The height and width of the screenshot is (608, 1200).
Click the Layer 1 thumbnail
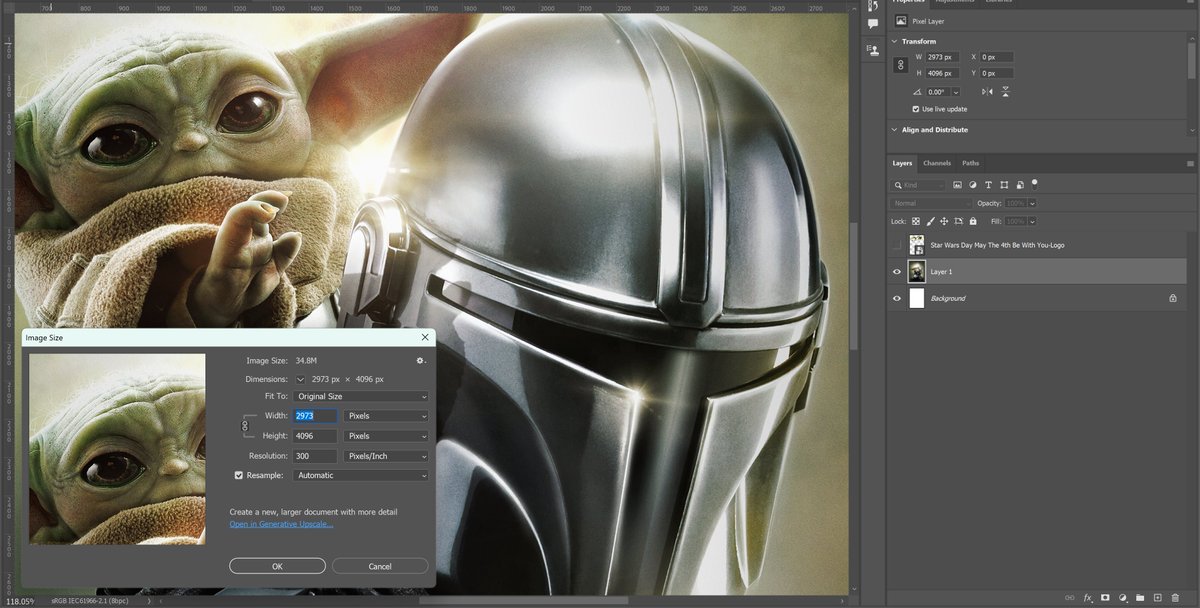(x=917, y=271)
